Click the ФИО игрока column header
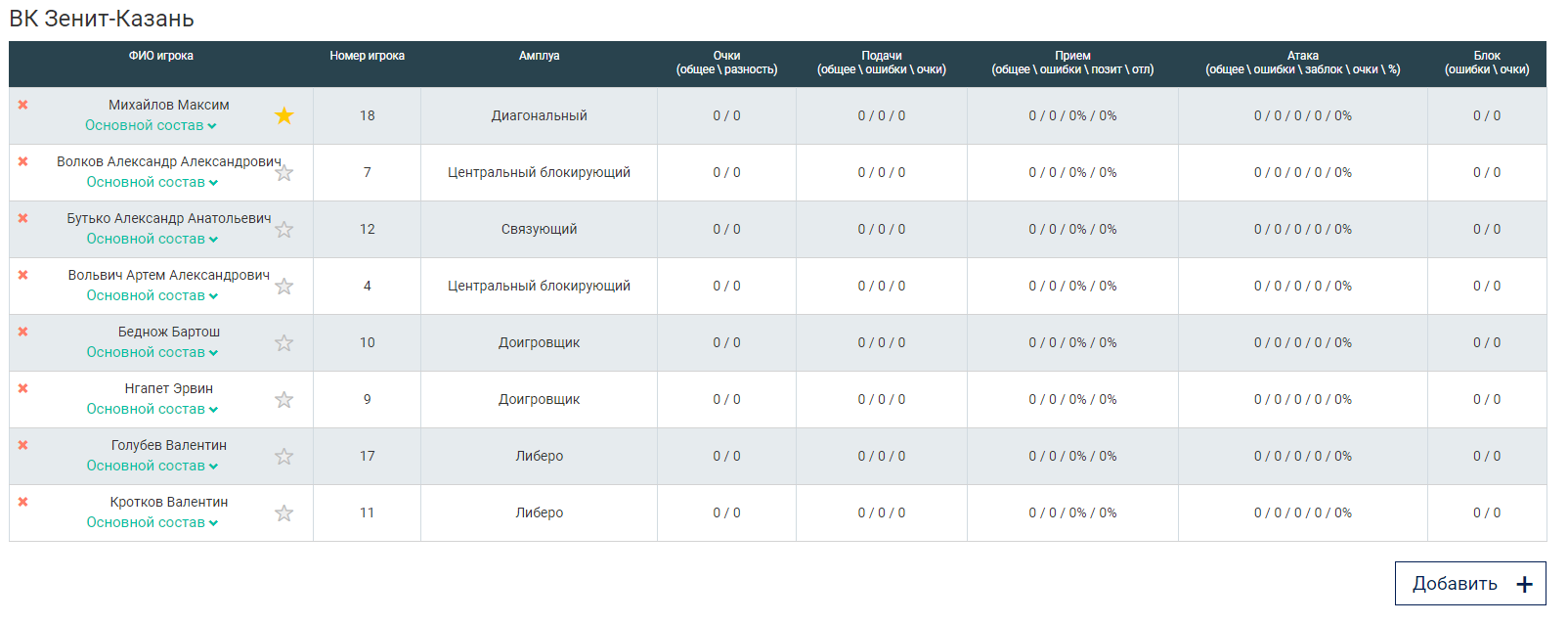Viewport: 1568px width, 623px height. pos(161,56)
